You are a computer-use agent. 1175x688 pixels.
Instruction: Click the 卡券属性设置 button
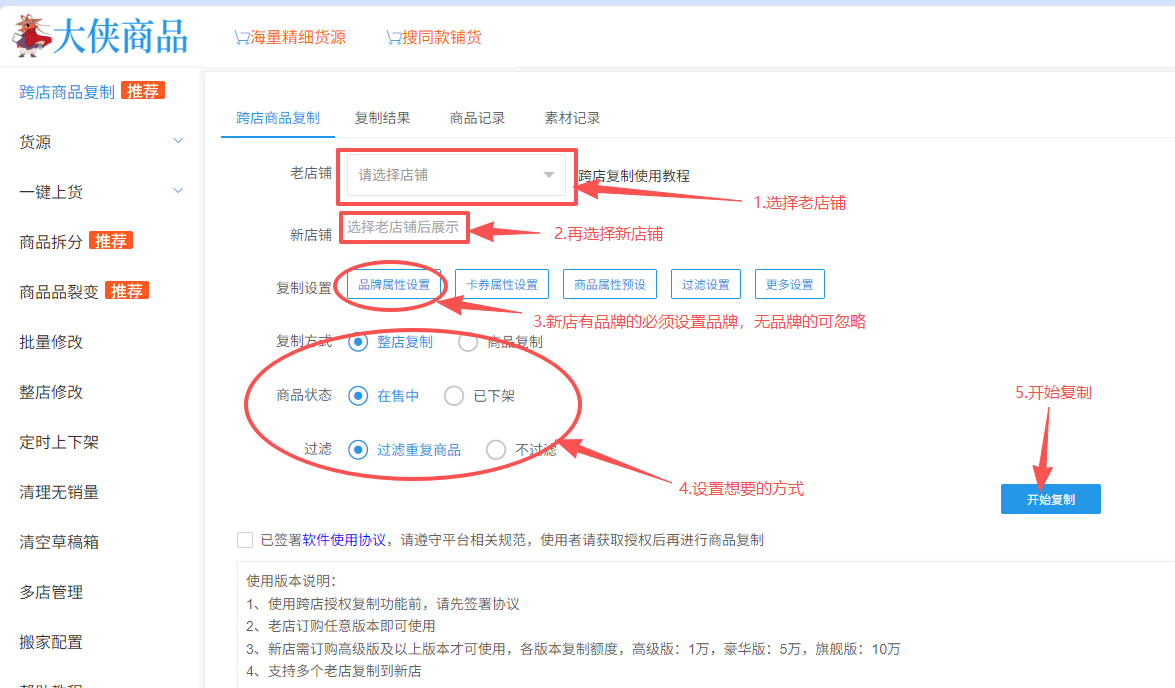[x=502, y=285]
